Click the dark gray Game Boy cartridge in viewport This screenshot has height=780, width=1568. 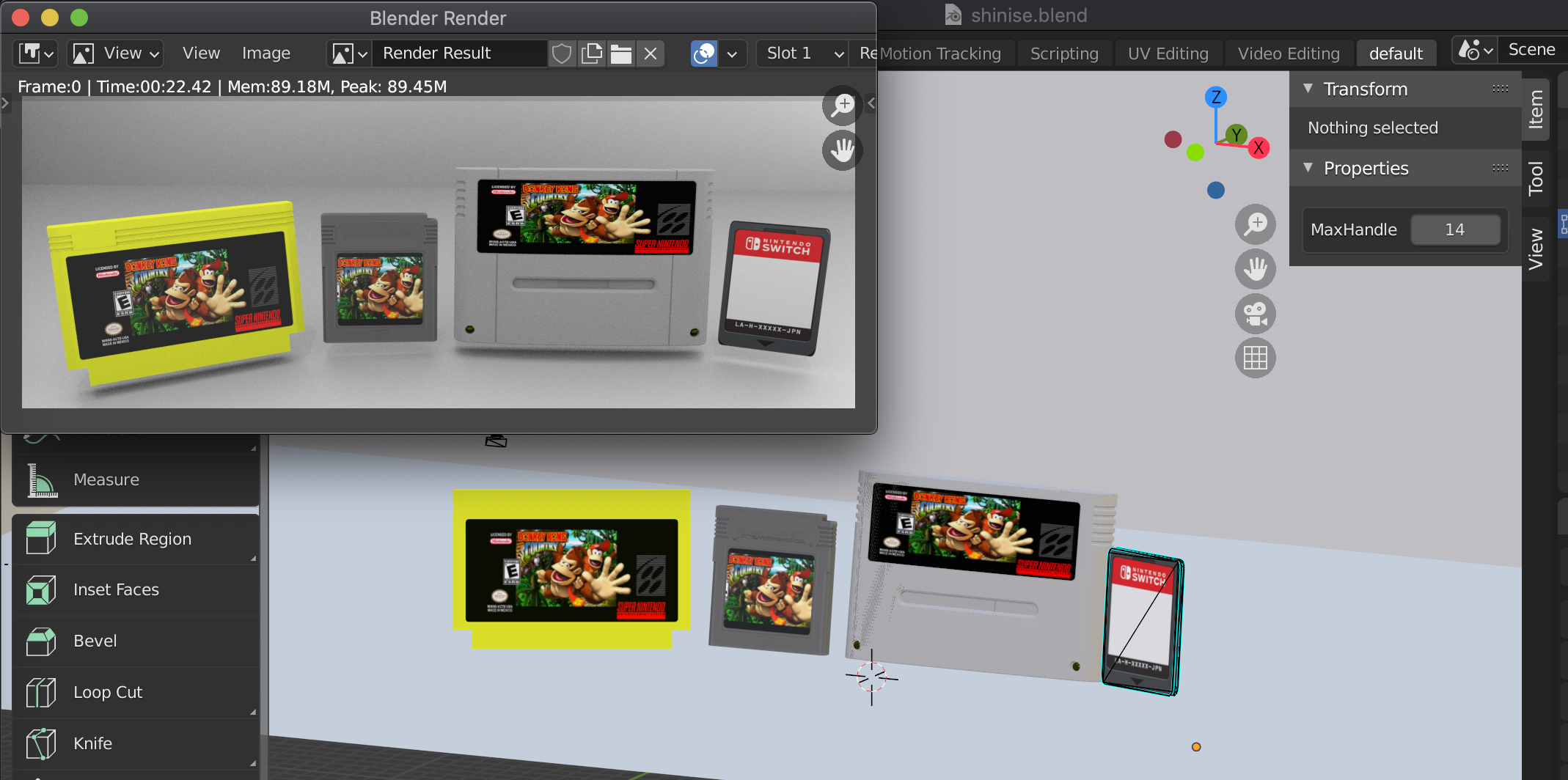tap(772, 579)
